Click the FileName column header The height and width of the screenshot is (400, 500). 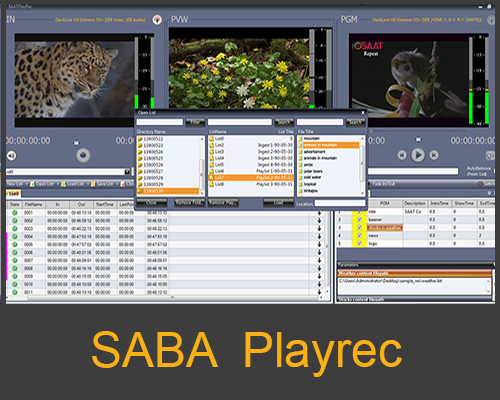tap(33, 204)
